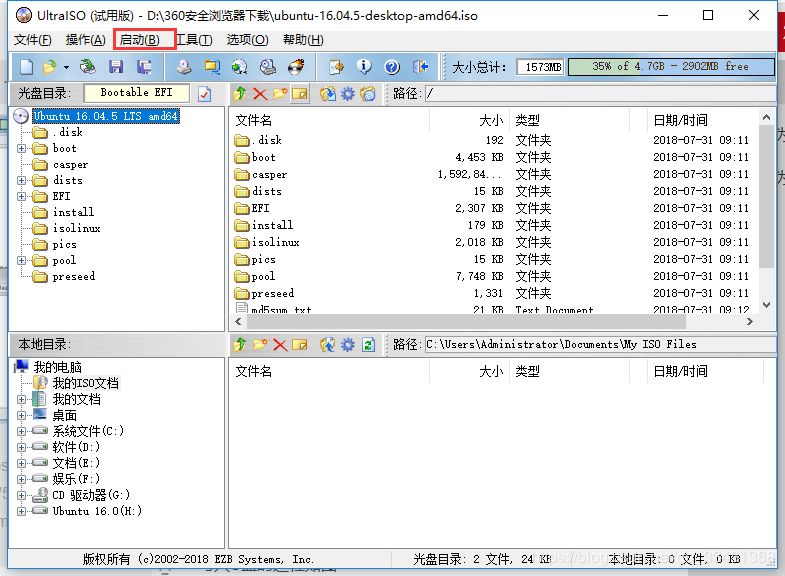Click red X delete in local directory toolbar
This screenshot has height=576, width=785.
[x=280, y=344]
